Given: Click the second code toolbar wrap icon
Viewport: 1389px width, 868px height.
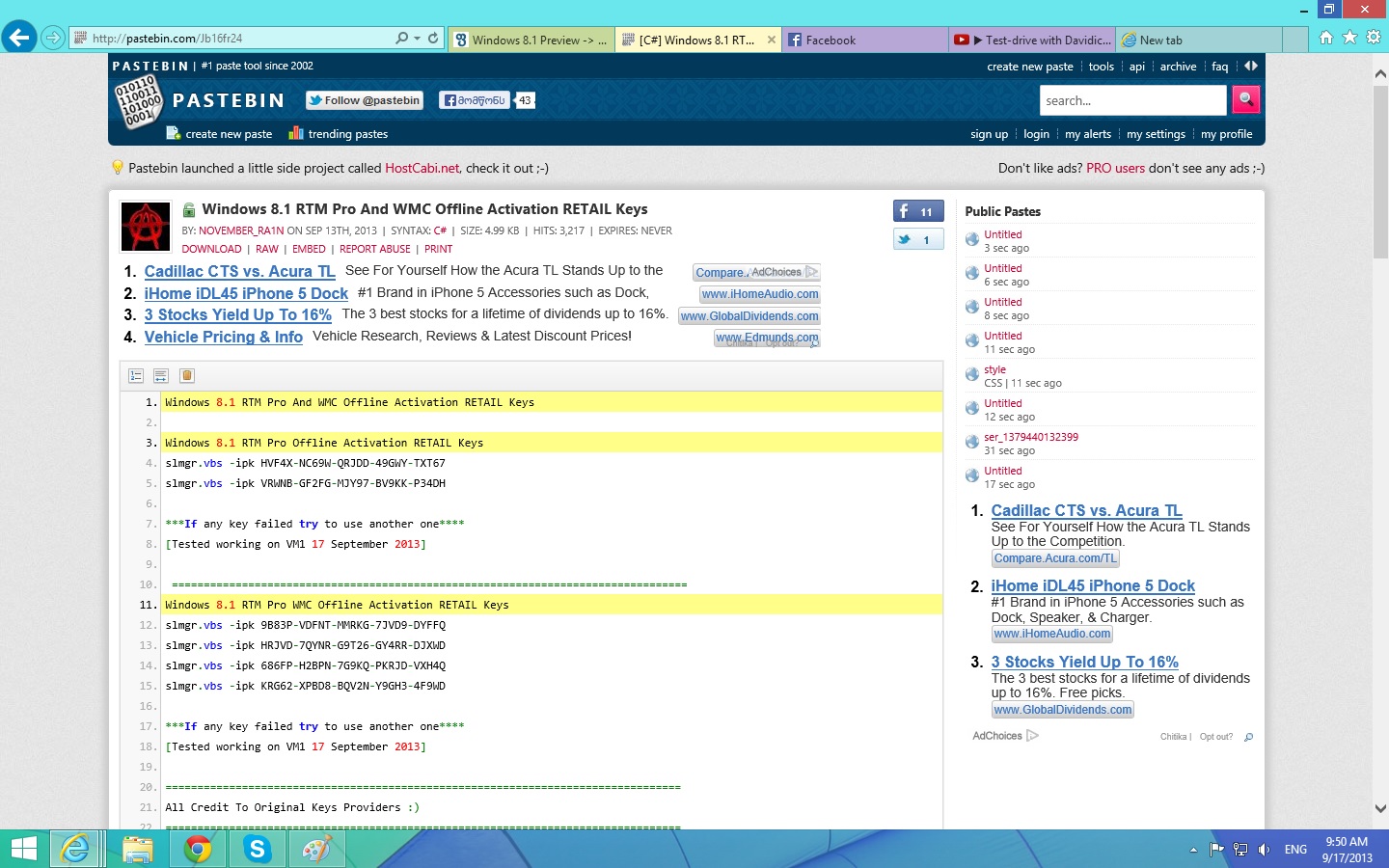Looking at the screenshot, I should [161, 375].
